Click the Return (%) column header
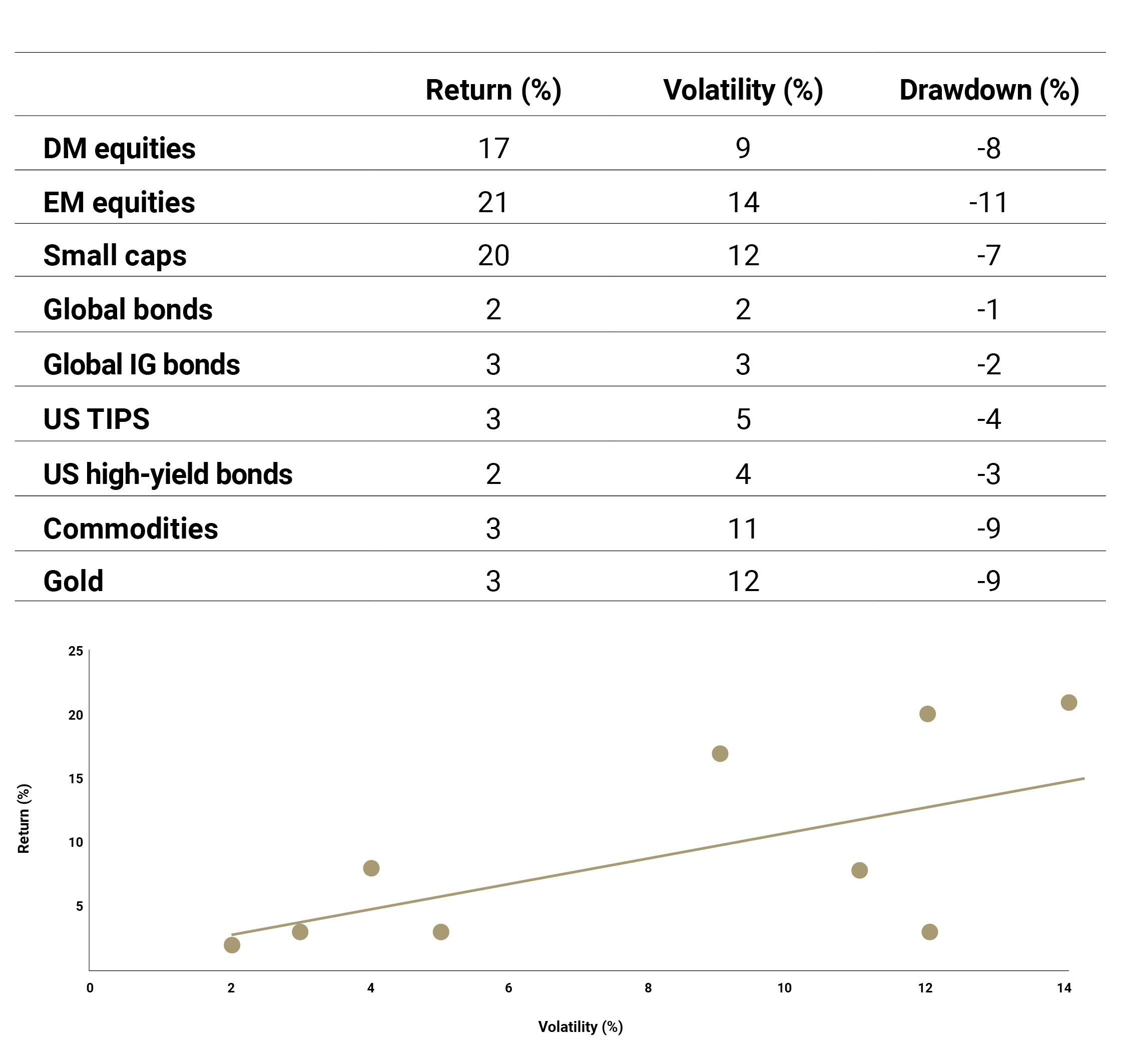 coord(493,90)
